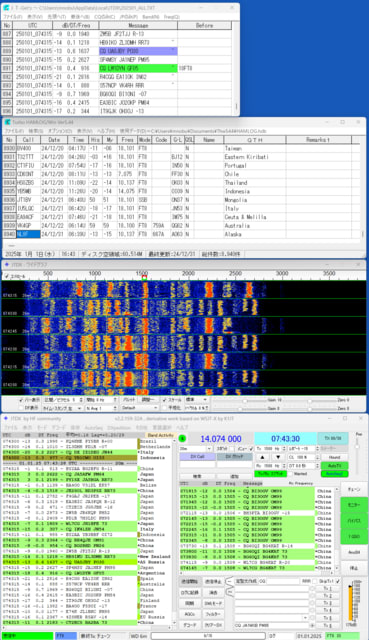Select the radio button beside Tx 1

(x=312, y=589)
